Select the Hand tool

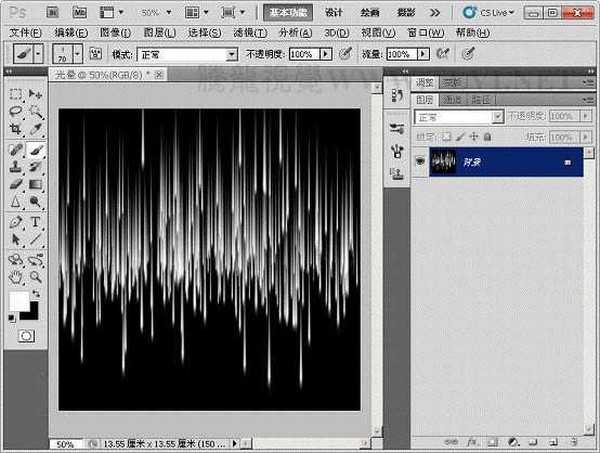(x=16, y=276)
